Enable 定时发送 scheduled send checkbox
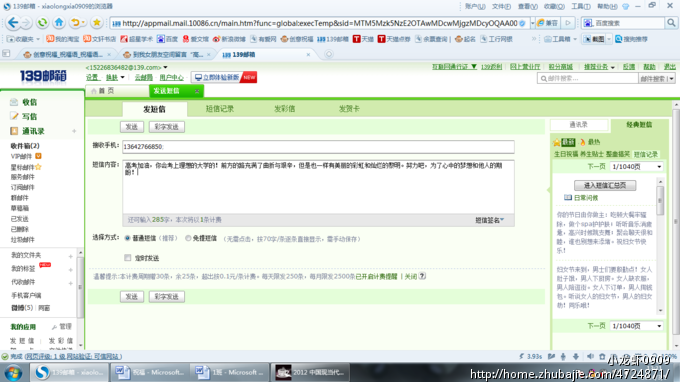 pyautogui.click(x=128, y=258)
